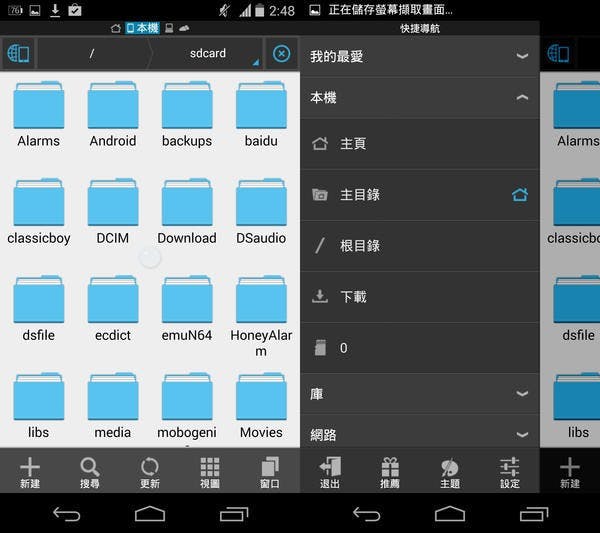Expand the 庫 (Library) section
Image resolution: width=600 pixels, height=533 pixels.
tap(420, 393)
